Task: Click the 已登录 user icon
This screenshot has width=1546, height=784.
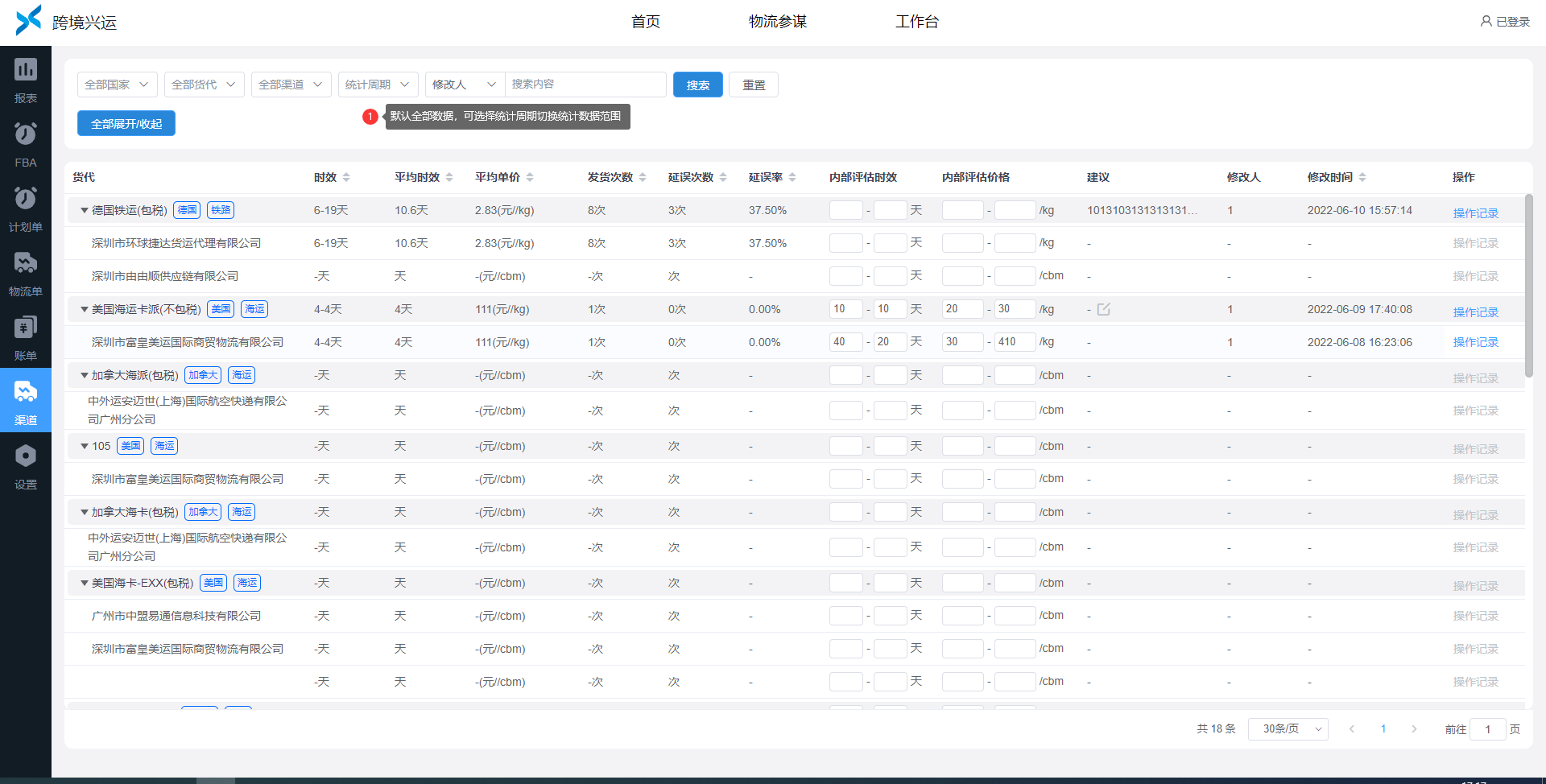Action: coord(1486,21)
